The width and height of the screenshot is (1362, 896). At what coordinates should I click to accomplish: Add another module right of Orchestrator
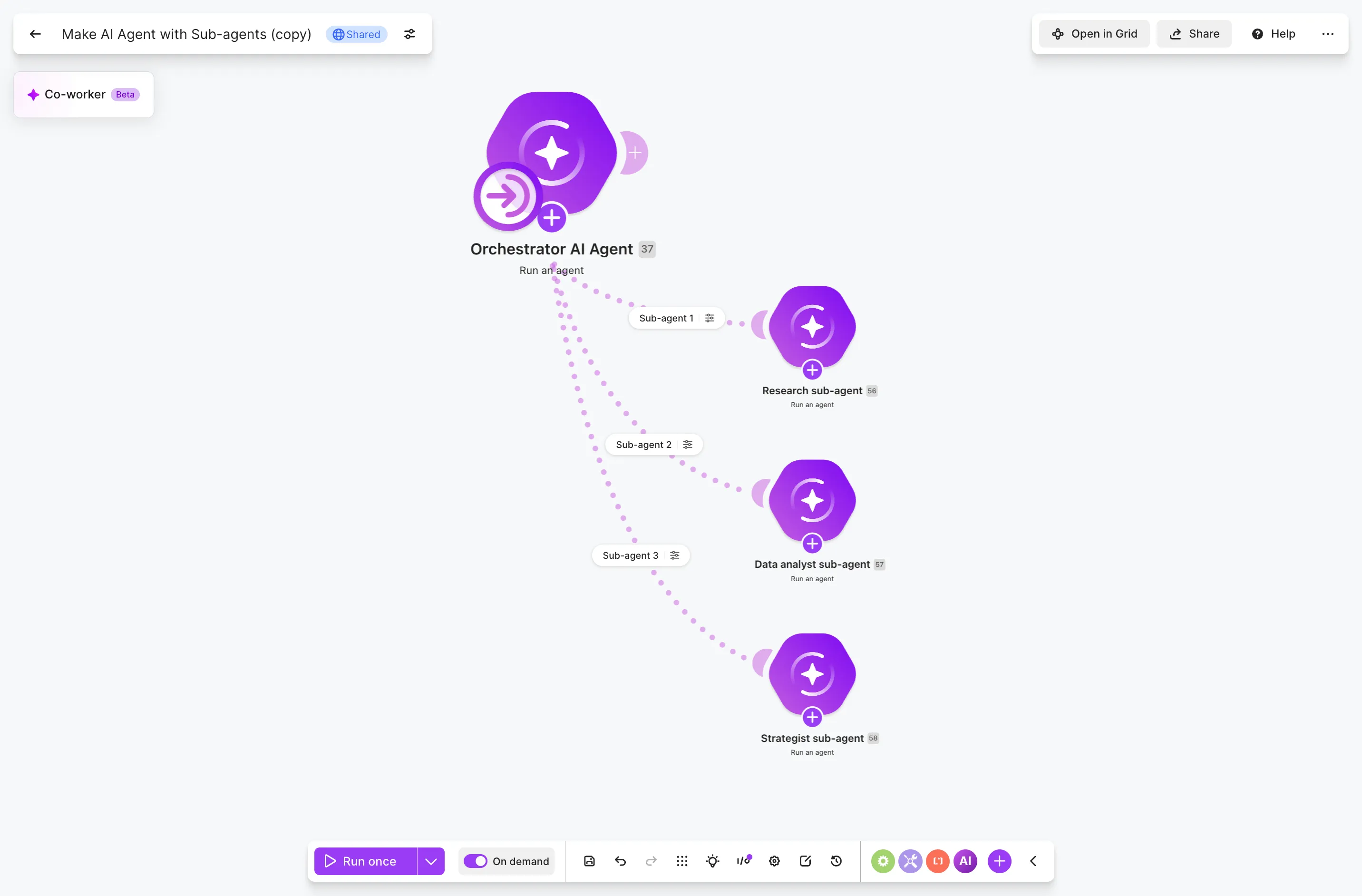(634, 153)
